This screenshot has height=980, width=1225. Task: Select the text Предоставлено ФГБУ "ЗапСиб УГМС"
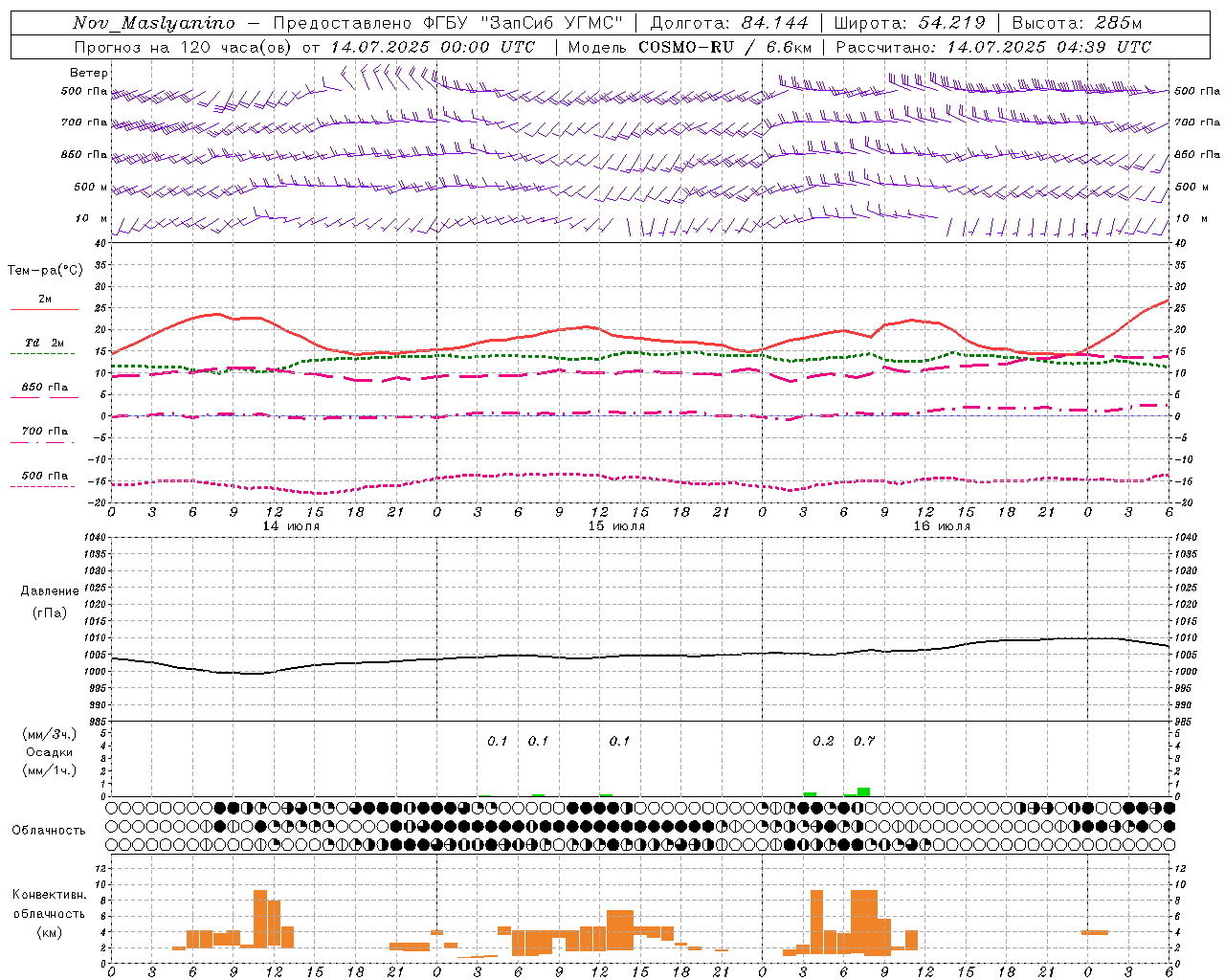pos(449,23)
